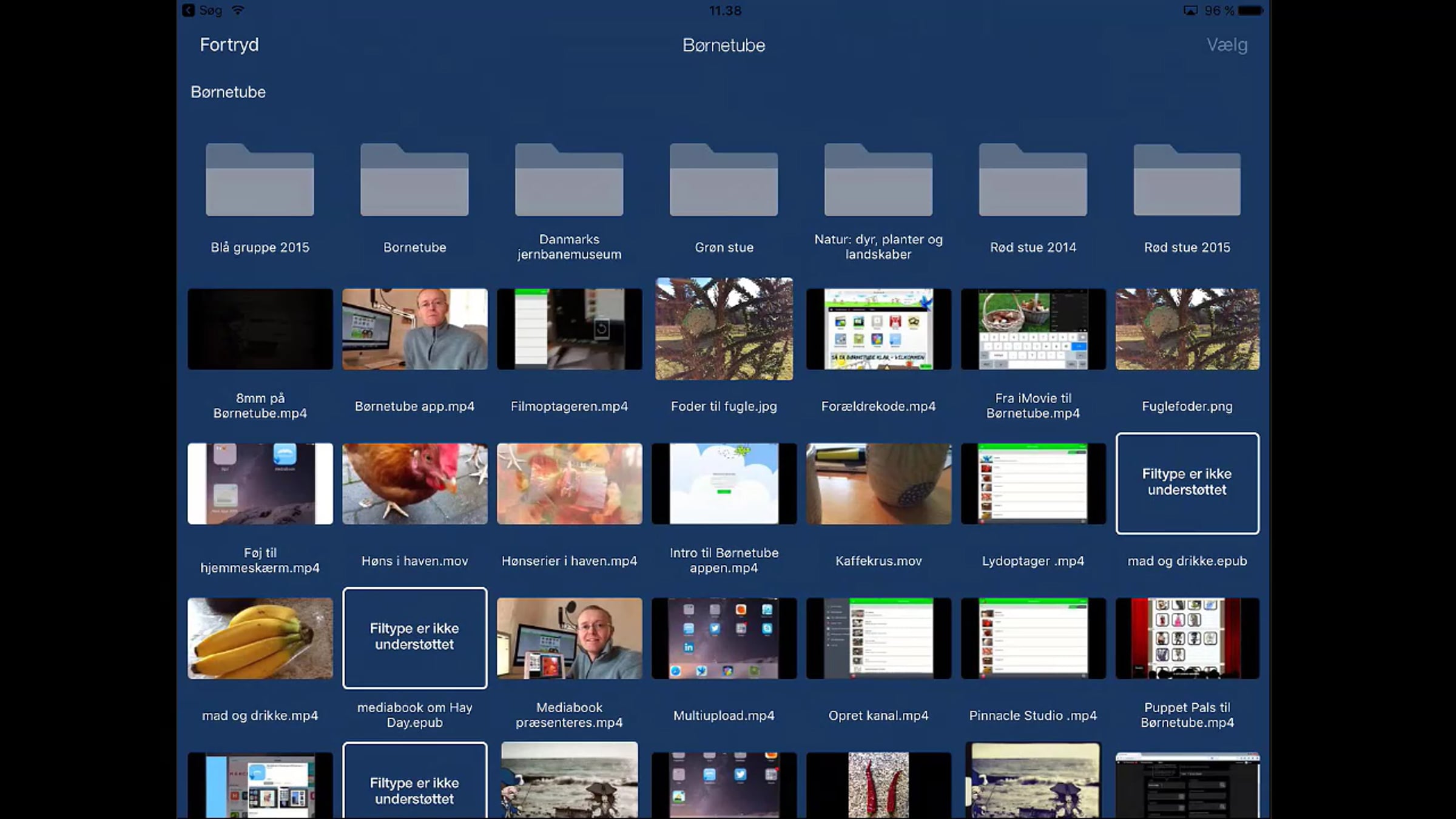Click the Høns i haven.mov file name
Viewport: 1456px width, 819px height.
pos(415,561)
